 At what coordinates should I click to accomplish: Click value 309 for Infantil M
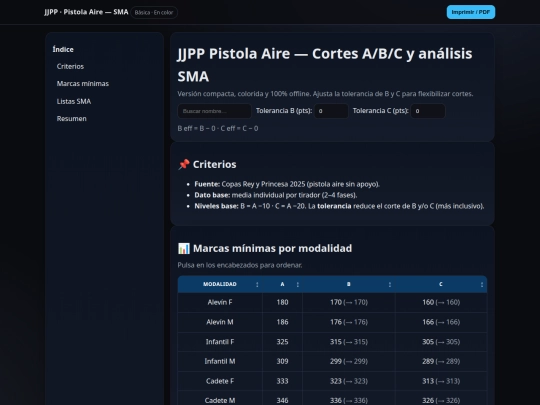pos(282,361)
